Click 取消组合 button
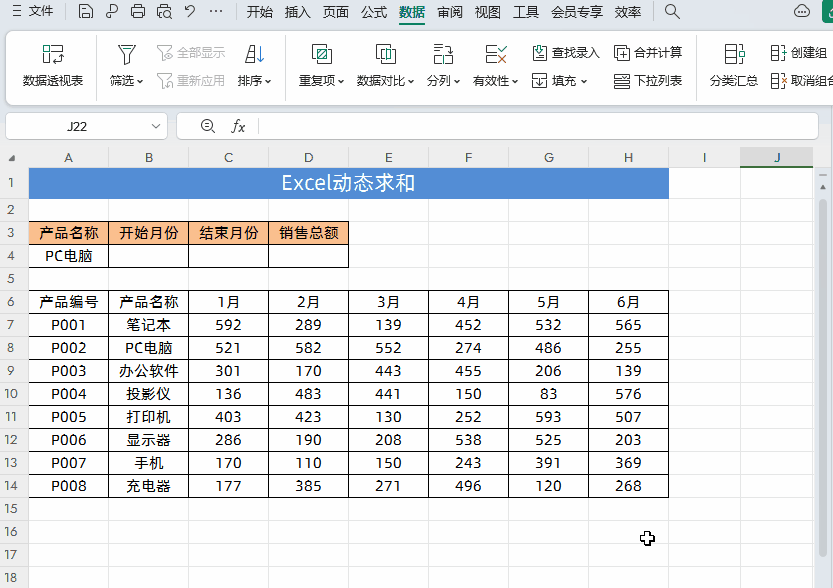The image size is (833, 588). coord(802,81)
